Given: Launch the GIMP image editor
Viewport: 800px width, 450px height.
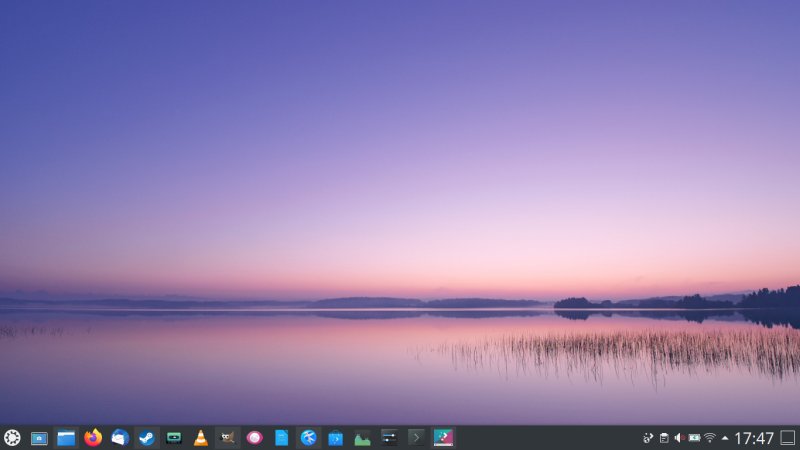Looking at the screenshot, I should point(228,438).
